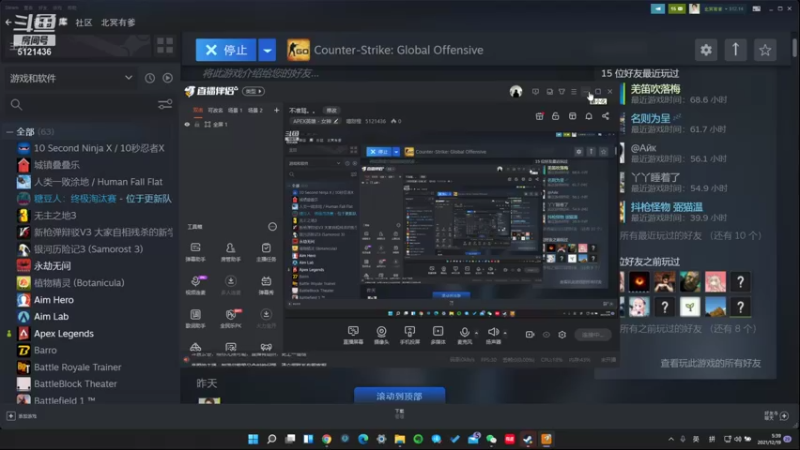Click the recent-activity clock icon in the sidebar
The image size is (800, 450).
coord(149,78)
